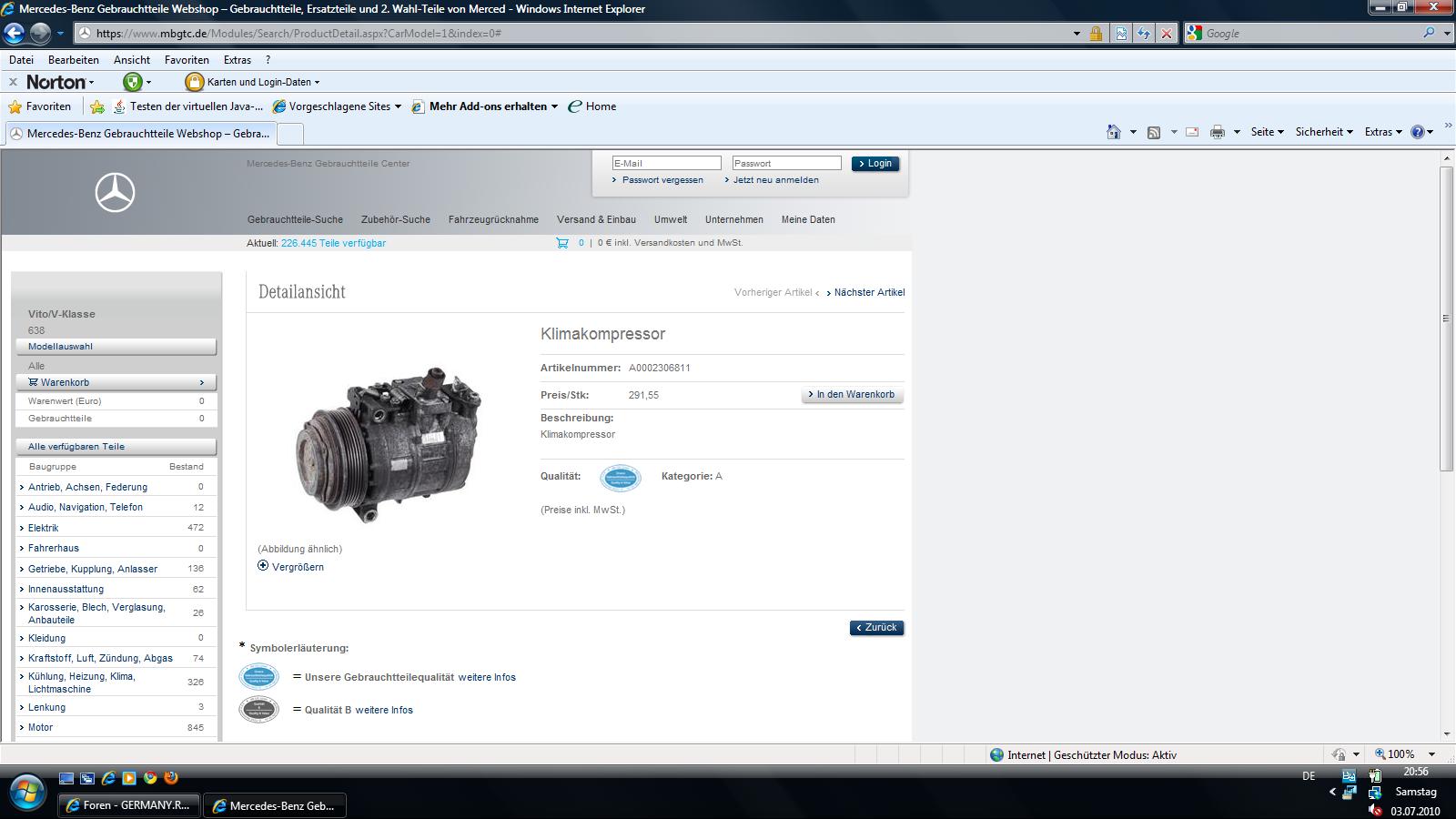Viewport: 1456px width, 819px height.
Task: Click the browser refresh button
Action: [x=1143, y=34]
